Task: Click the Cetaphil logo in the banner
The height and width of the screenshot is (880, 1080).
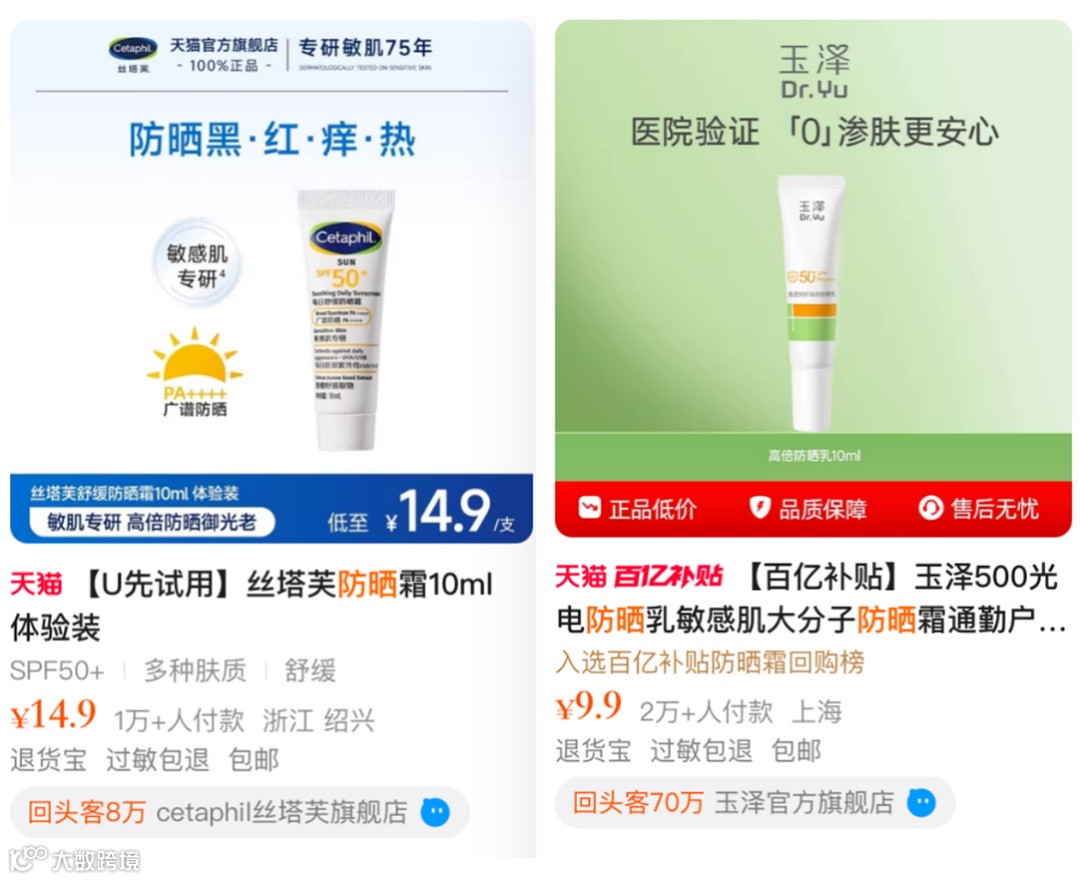Action: pyautogui.click(x=133, y=49)
